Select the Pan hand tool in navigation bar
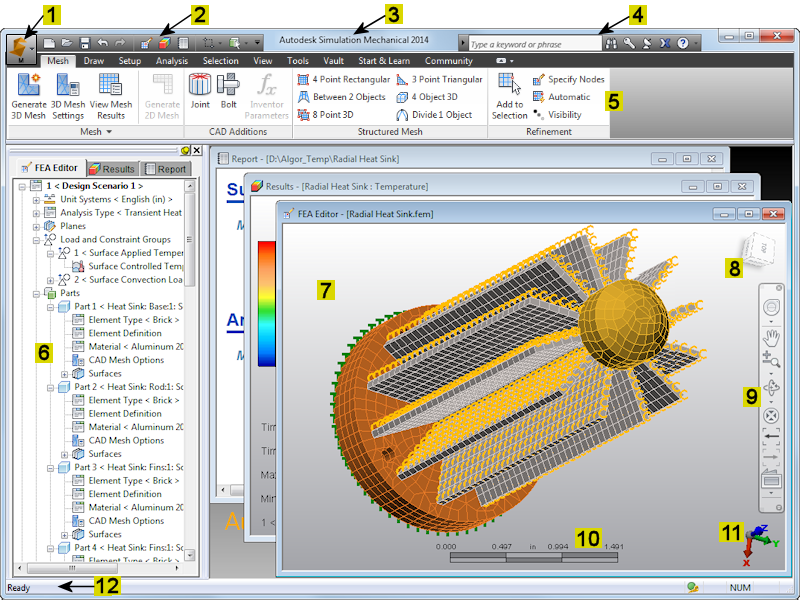 click(771, 337)
